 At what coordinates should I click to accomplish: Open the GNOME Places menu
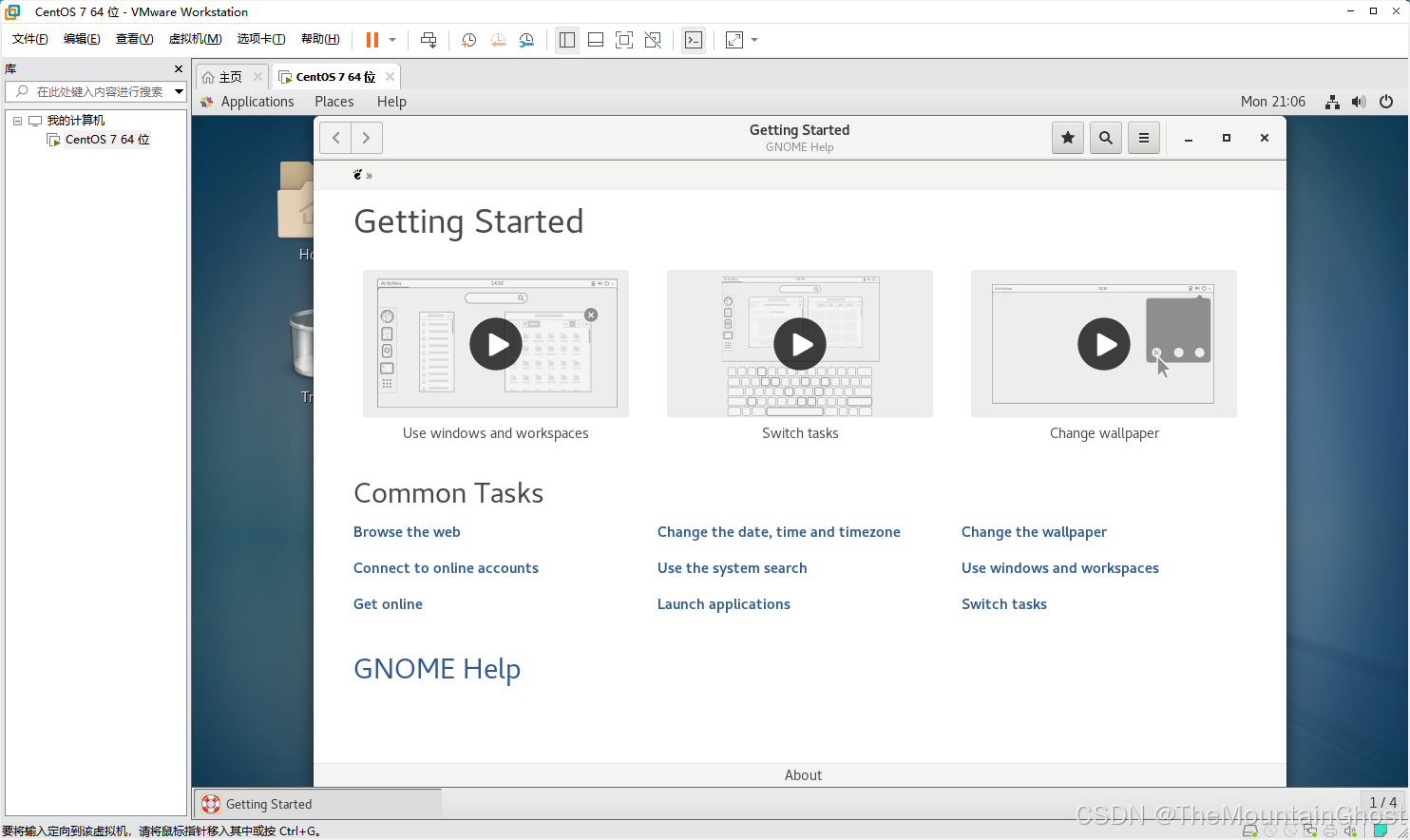334,102
